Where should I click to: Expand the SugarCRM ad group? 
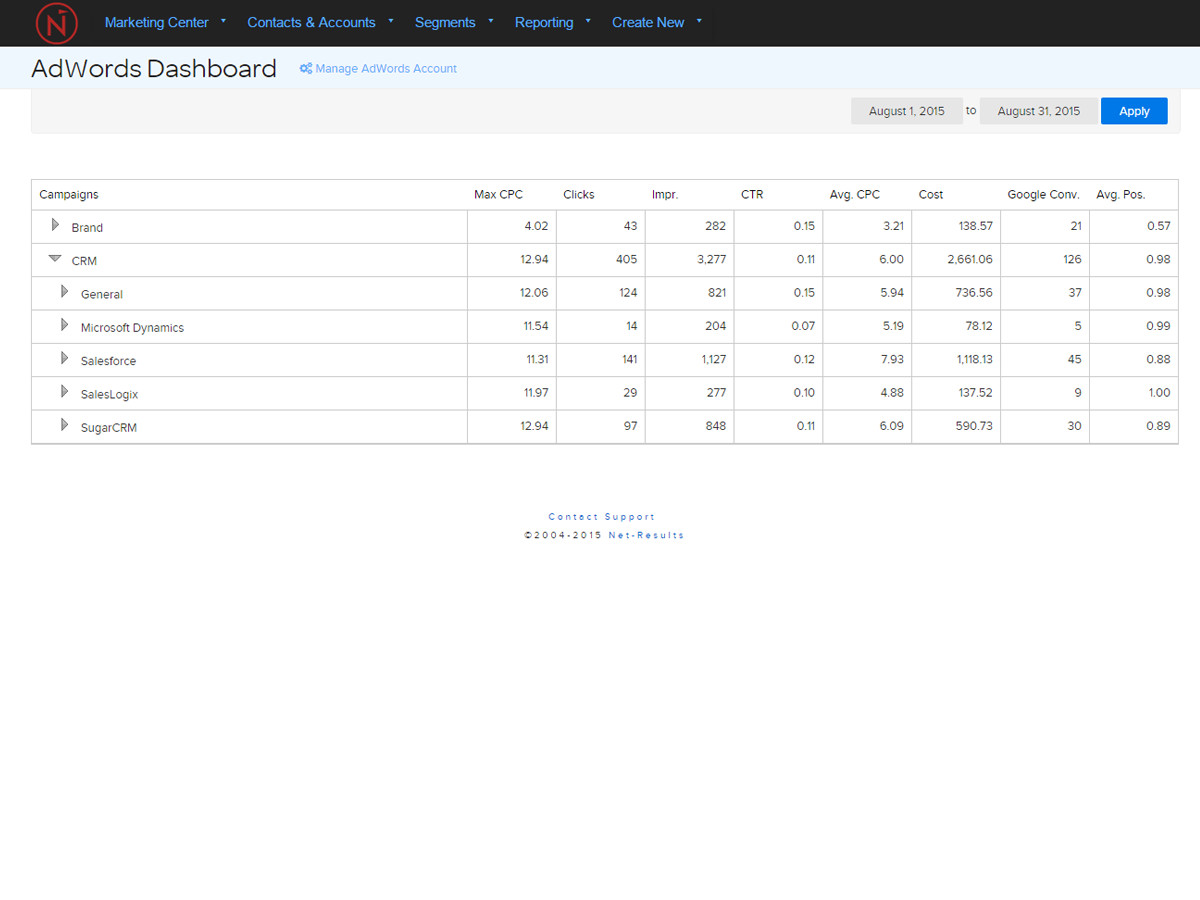tap(64, 426)
